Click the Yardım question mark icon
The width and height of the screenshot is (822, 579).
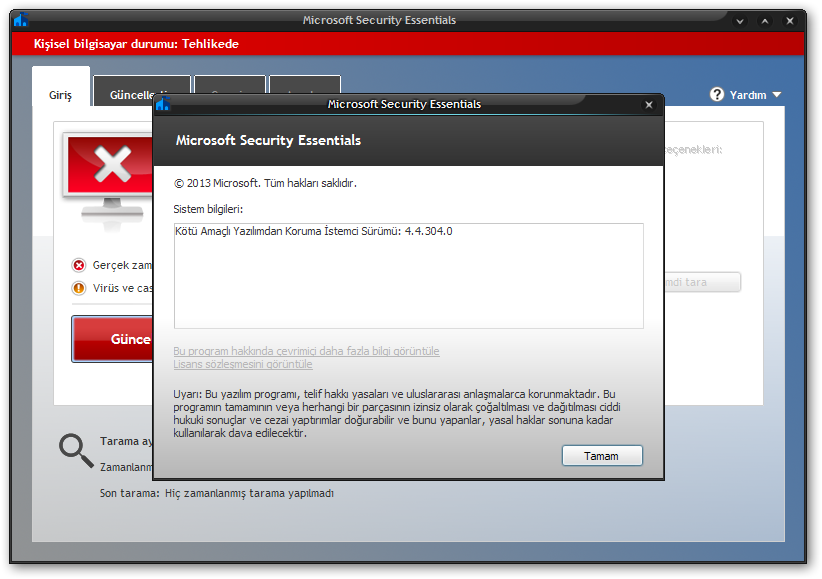(x=717, y=94)
